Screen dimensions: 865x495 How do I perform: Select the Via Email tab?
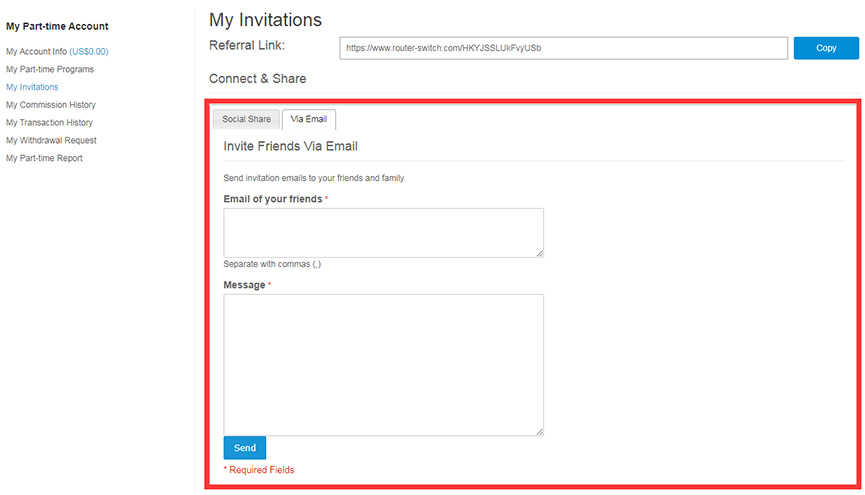coord(308,119)
